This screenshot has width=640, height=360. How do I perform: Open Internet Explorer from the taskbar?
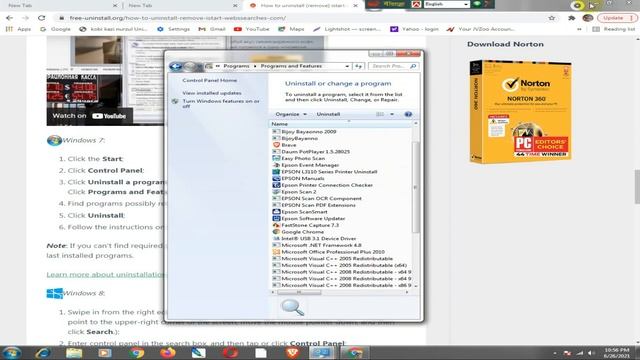[x=43, y=353]
